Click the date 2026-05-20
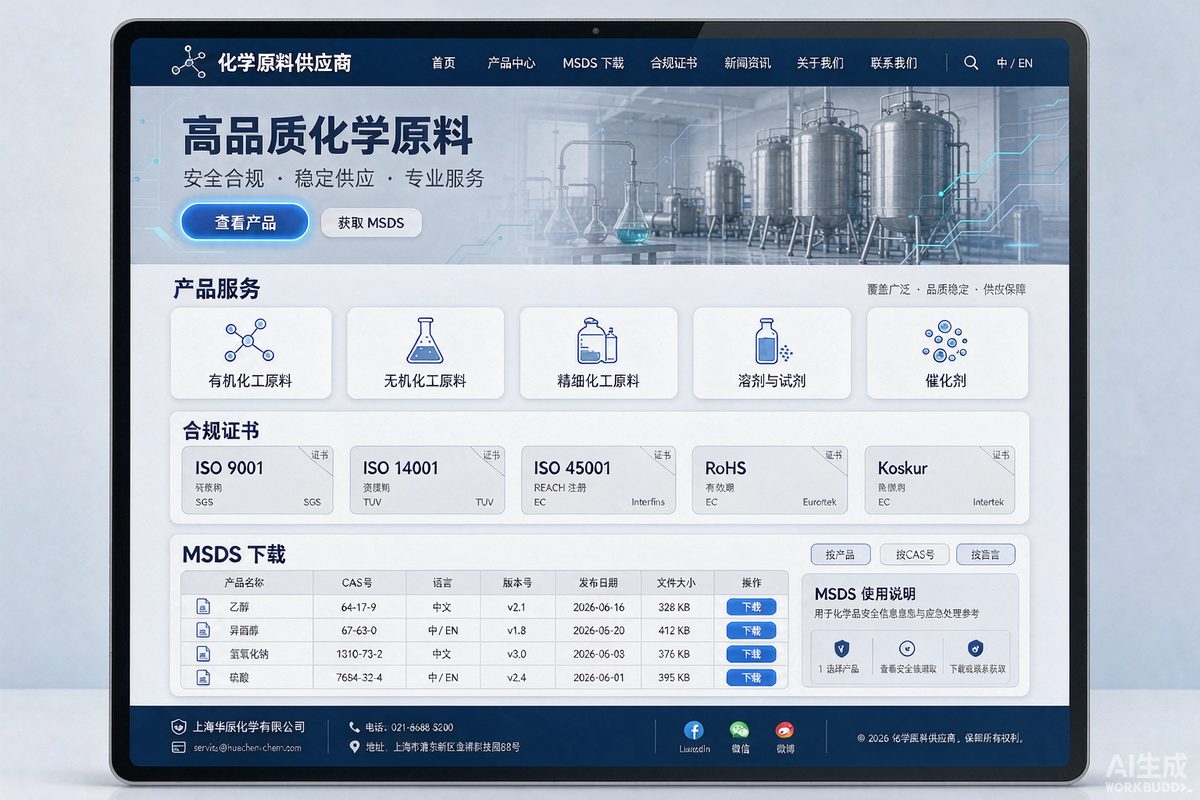1200x800 pixels. point(599,631)
